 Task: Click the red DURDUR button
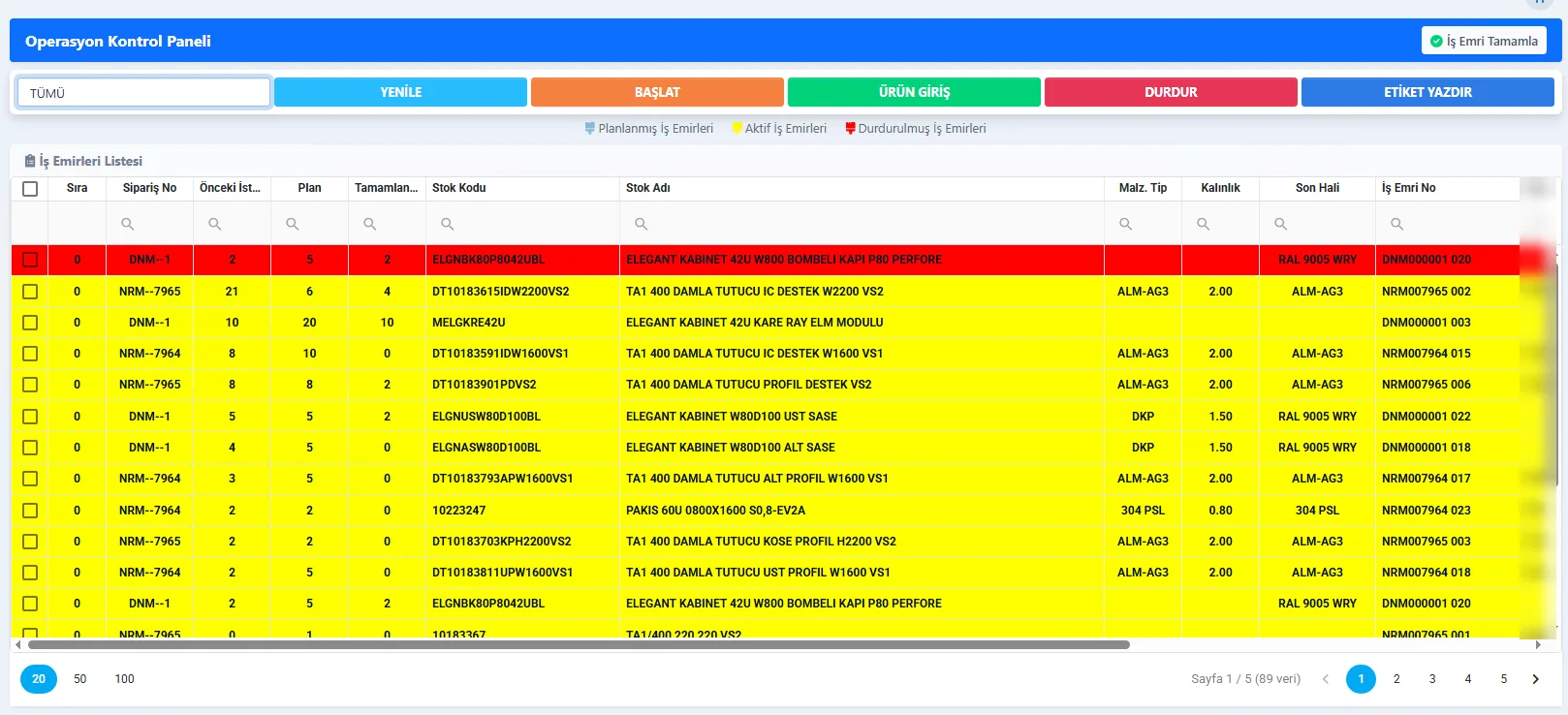coord(1171,92)
